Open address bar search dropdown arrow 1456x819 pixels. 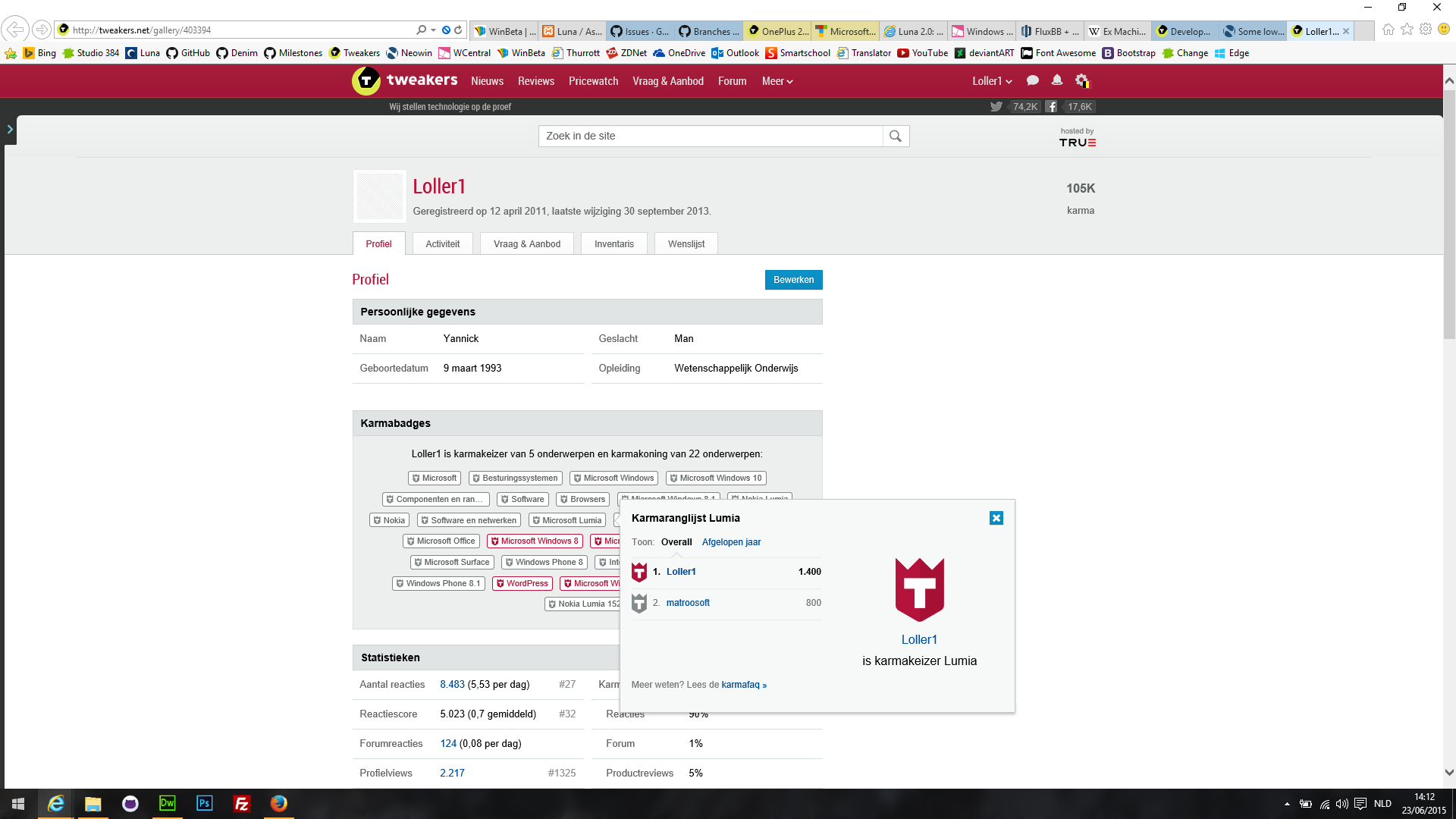[x=433, y=30]
